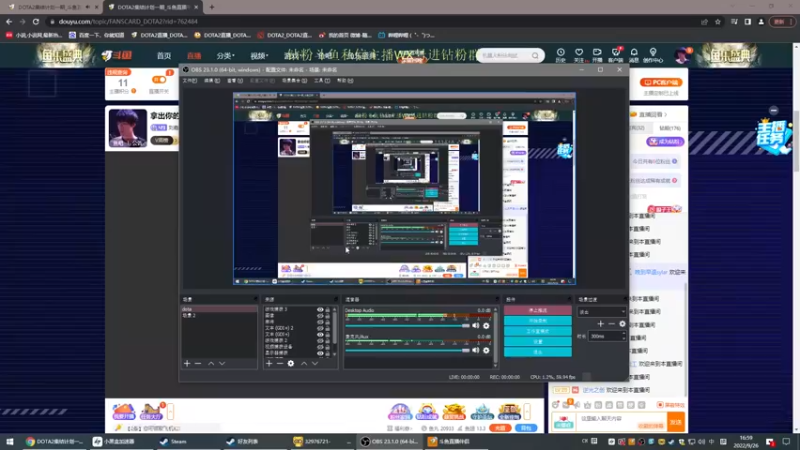Remove scene transition with minus icon
The height and width of the screenshot is (450, 800).
click(611, 323)
